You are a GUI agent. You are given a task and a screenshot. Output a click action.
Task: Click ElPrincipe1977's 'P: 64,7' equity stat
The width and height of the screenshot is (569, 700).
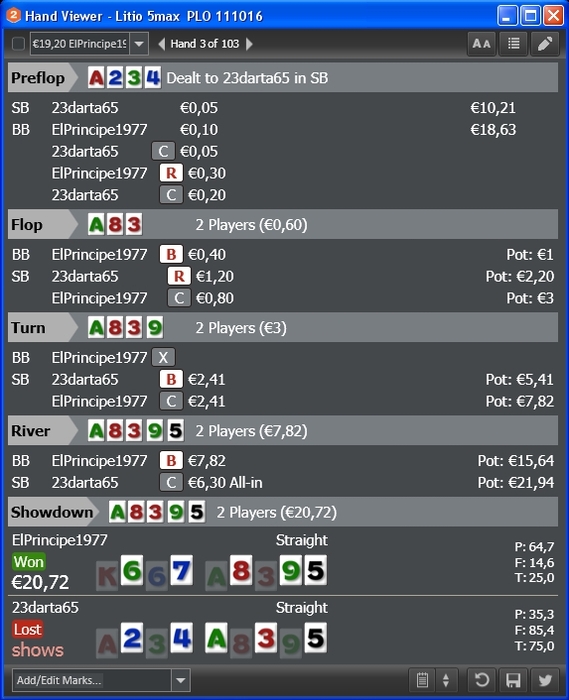coord(534,547)
